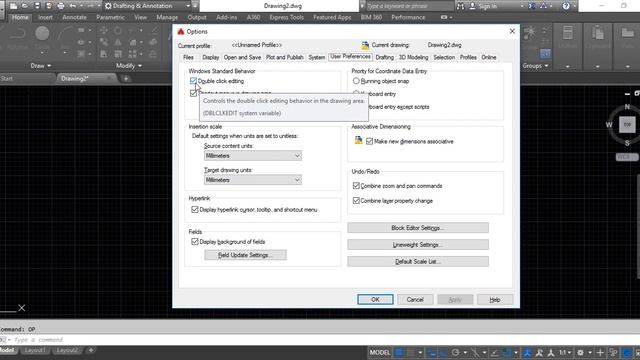Toggle Combine layer property change checkbox
This screenshot has width=640, height=360.
356,200
